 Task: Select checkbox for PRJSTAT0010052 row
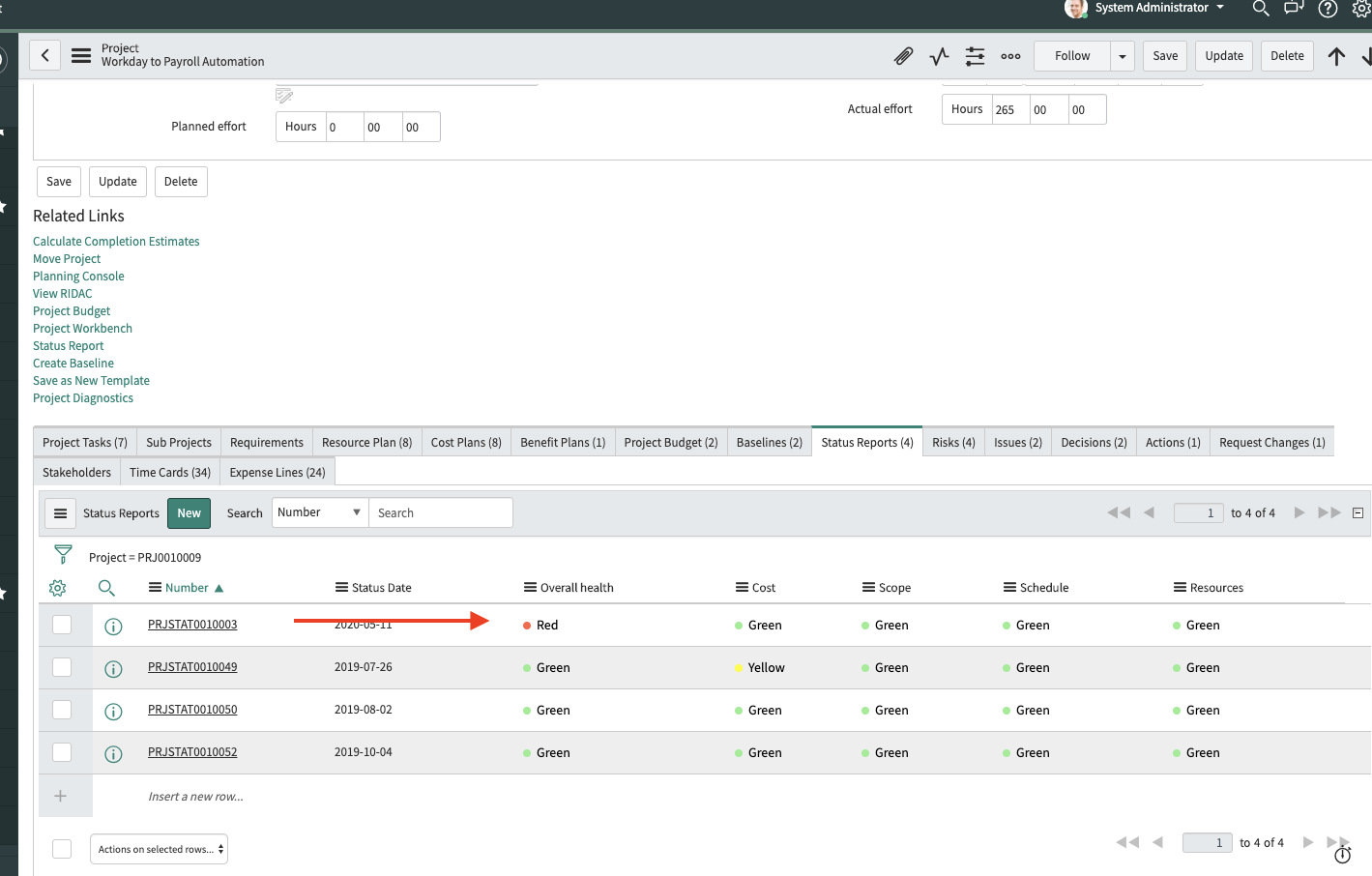tap(62, 752)
